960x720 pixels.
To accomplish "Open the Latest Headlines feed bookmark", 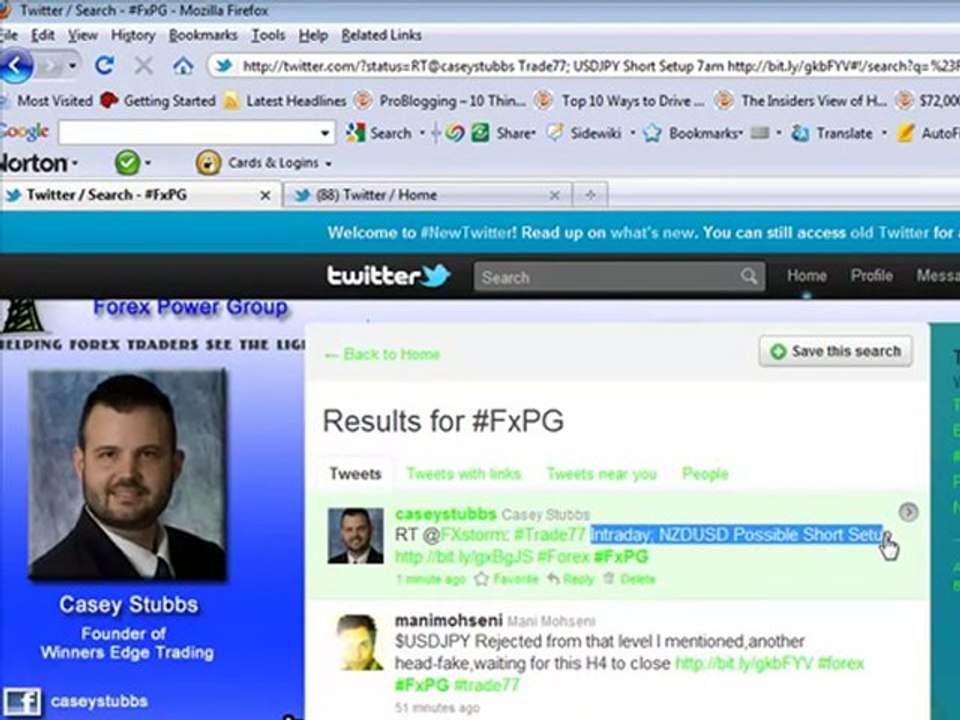I will click(x=285, y=100).
